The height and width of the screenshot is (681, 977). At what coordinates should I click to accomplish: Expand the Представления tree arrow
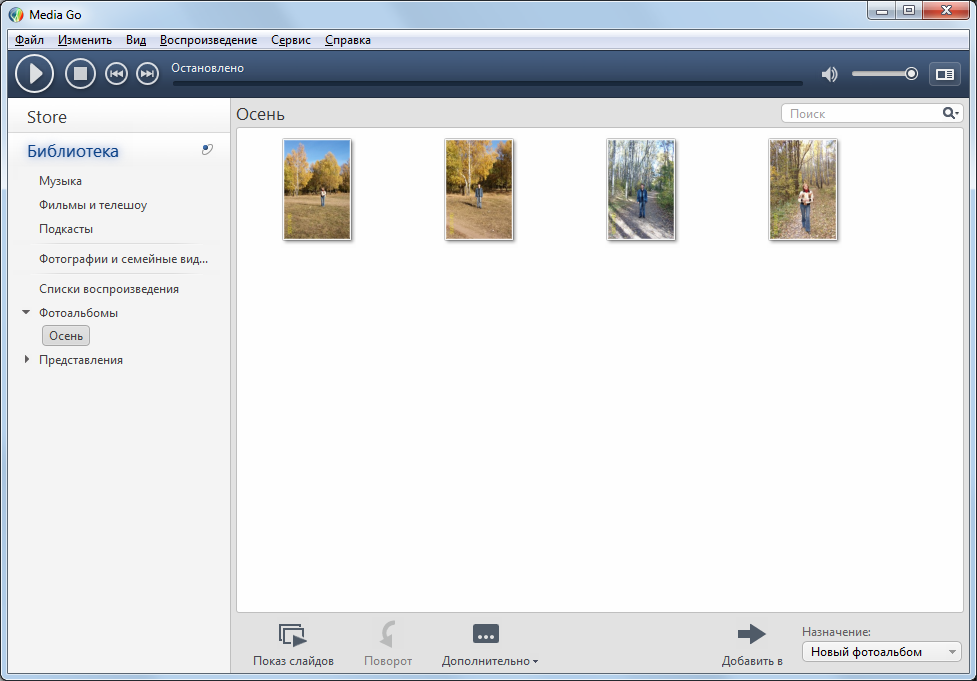26,360
